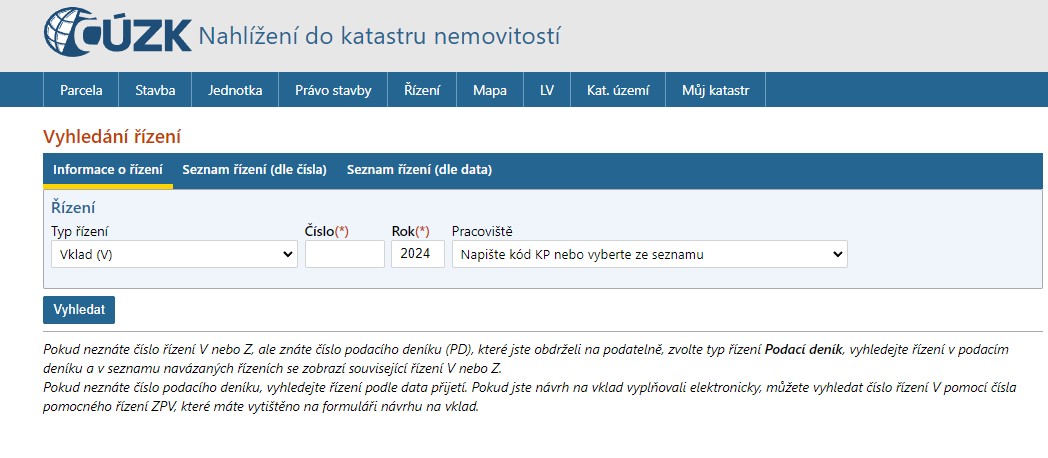Open Kat. území in the navigation bar

coord(618,90)
